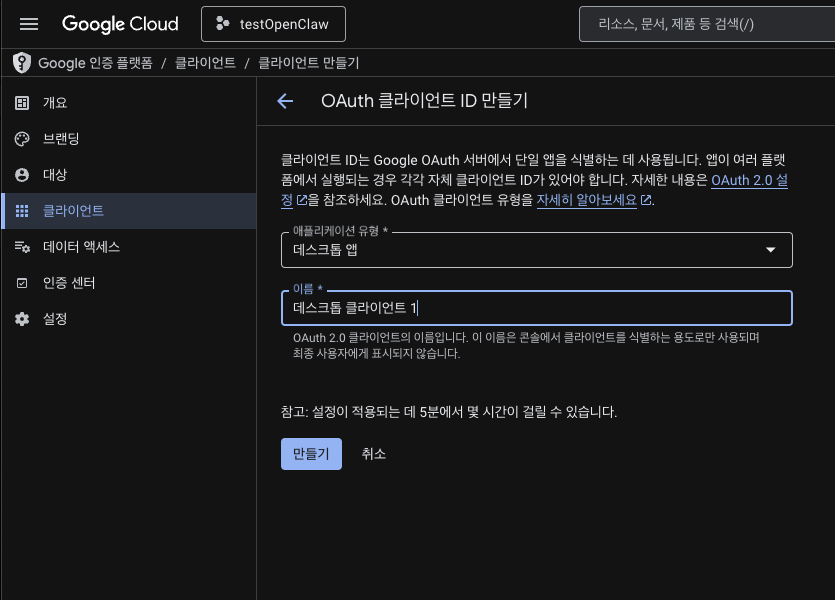Open the navigation hamburger menu
This screenshot has width=835, height=600.
click(29, 24)
